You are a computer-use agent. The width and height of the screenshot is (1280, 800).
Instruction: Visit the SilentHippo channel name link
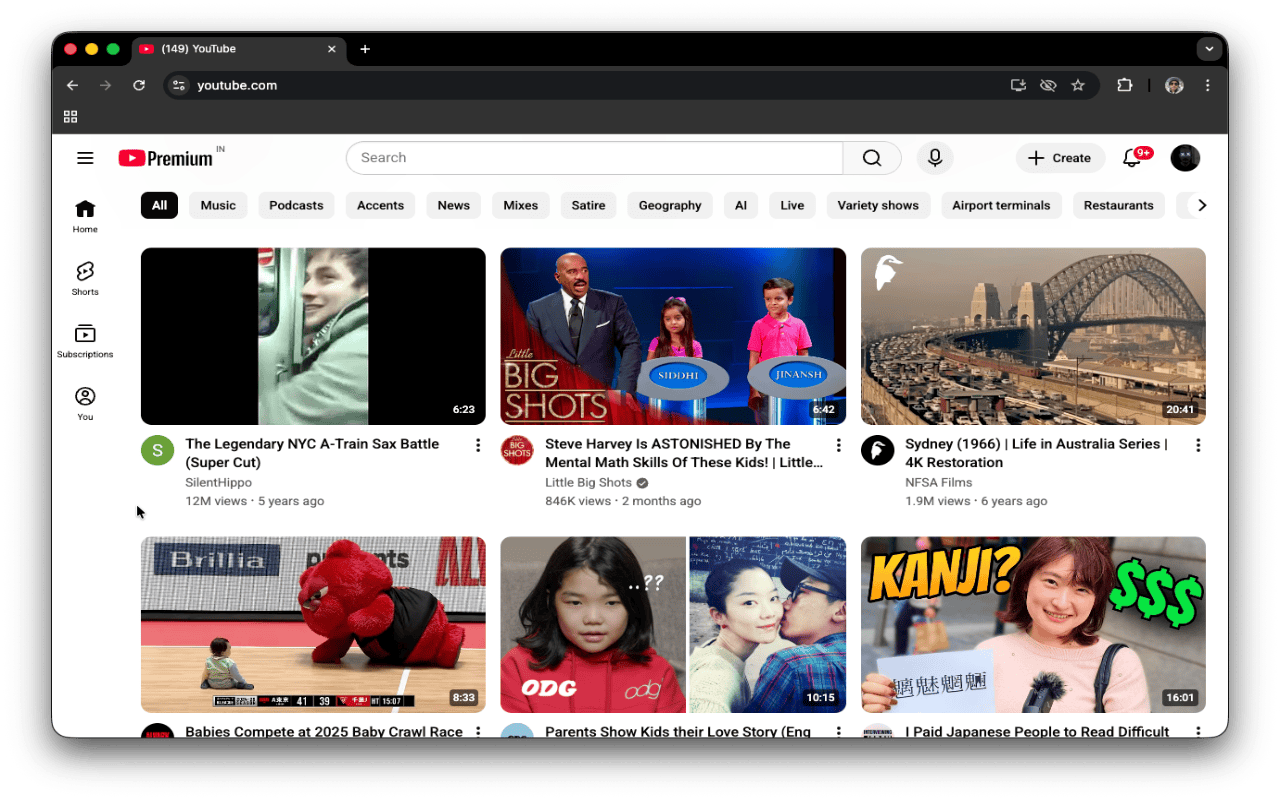(219, 482)
